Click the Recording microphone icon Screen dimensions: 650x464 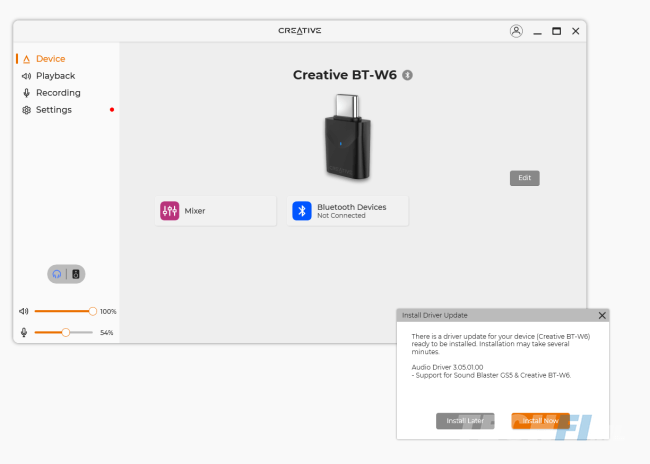27,93
